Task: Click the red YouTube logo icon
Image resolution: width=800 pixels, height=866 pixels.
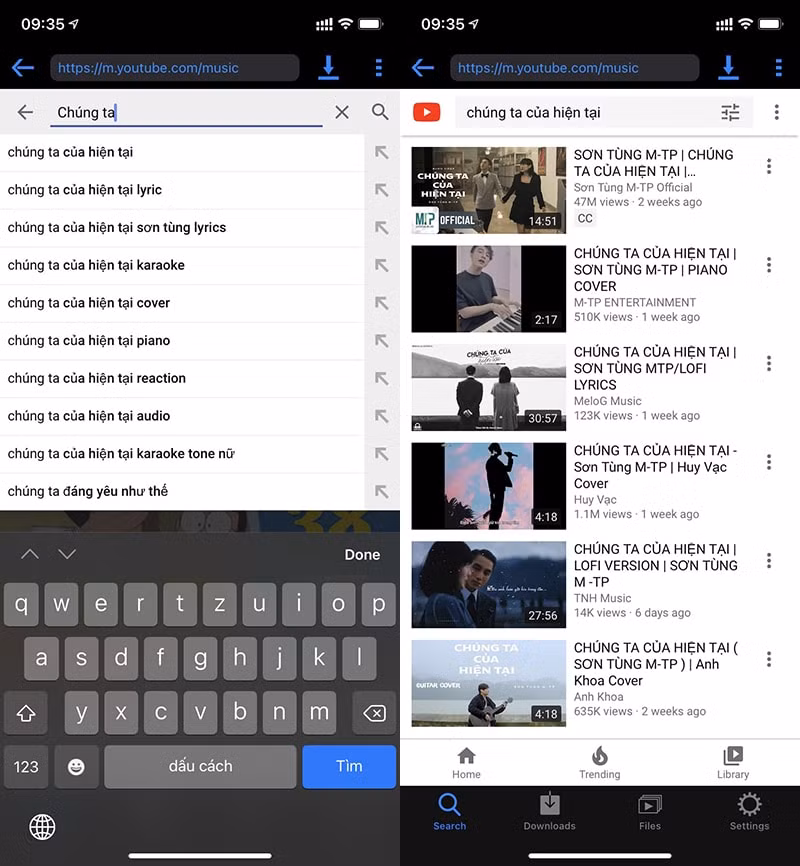Action: (427, 112)
